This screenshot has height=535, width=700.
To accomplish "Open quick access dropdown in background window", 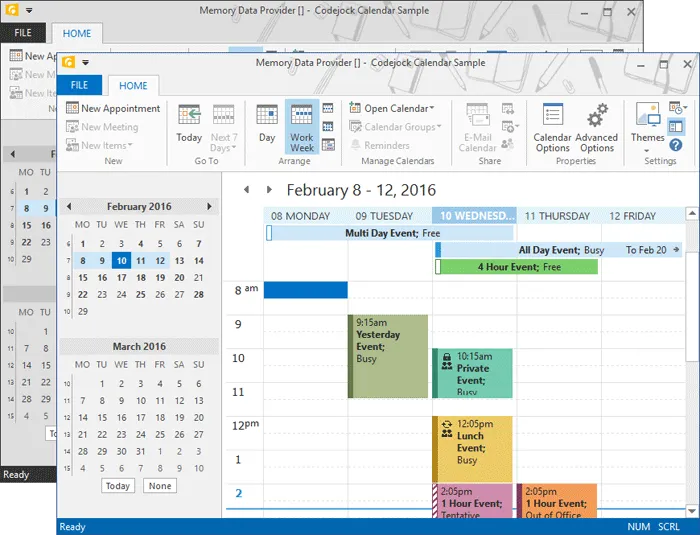I will pos(29,10).
